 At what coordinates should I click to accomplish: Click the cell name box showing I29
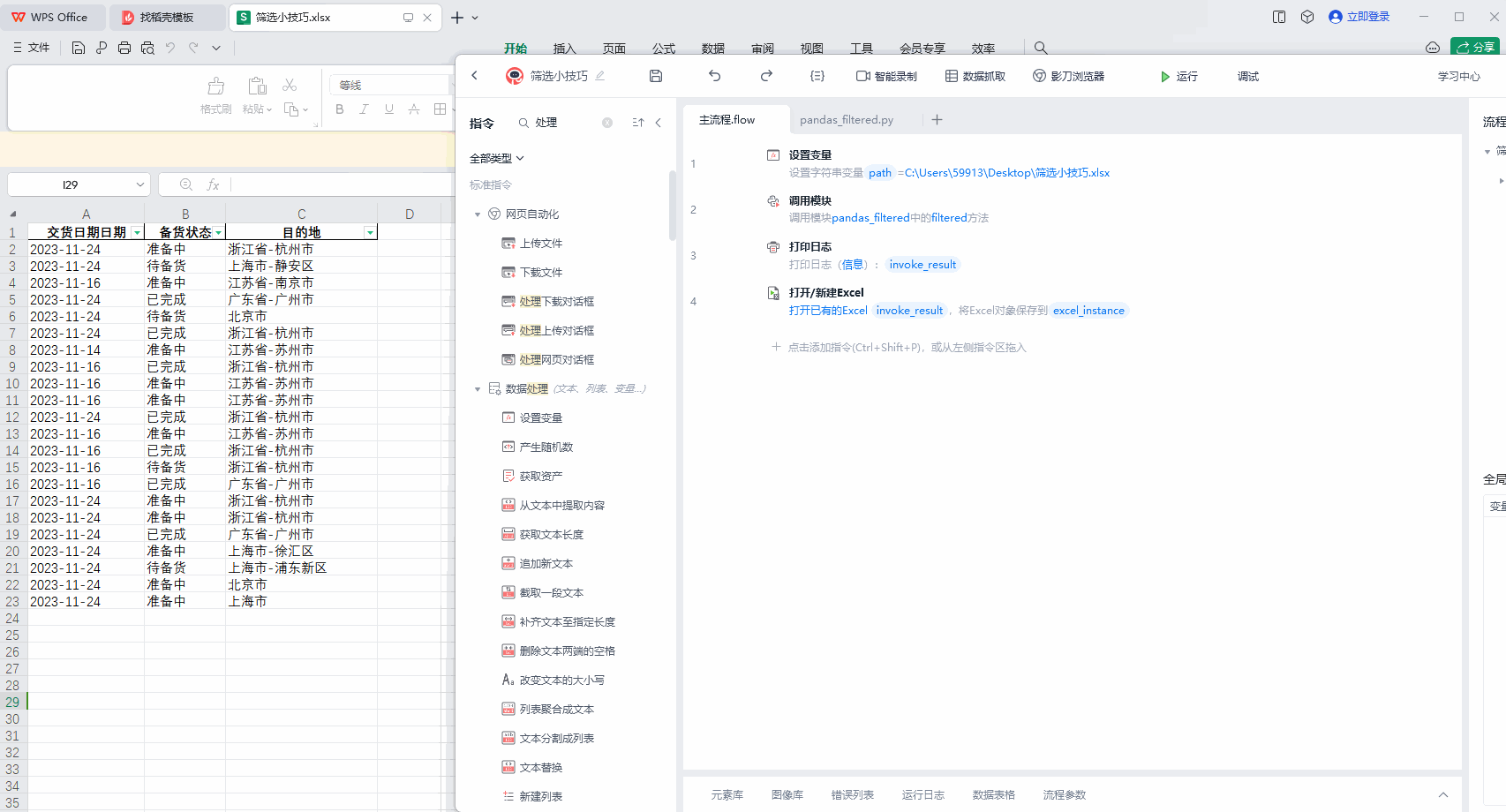(78, 184)
